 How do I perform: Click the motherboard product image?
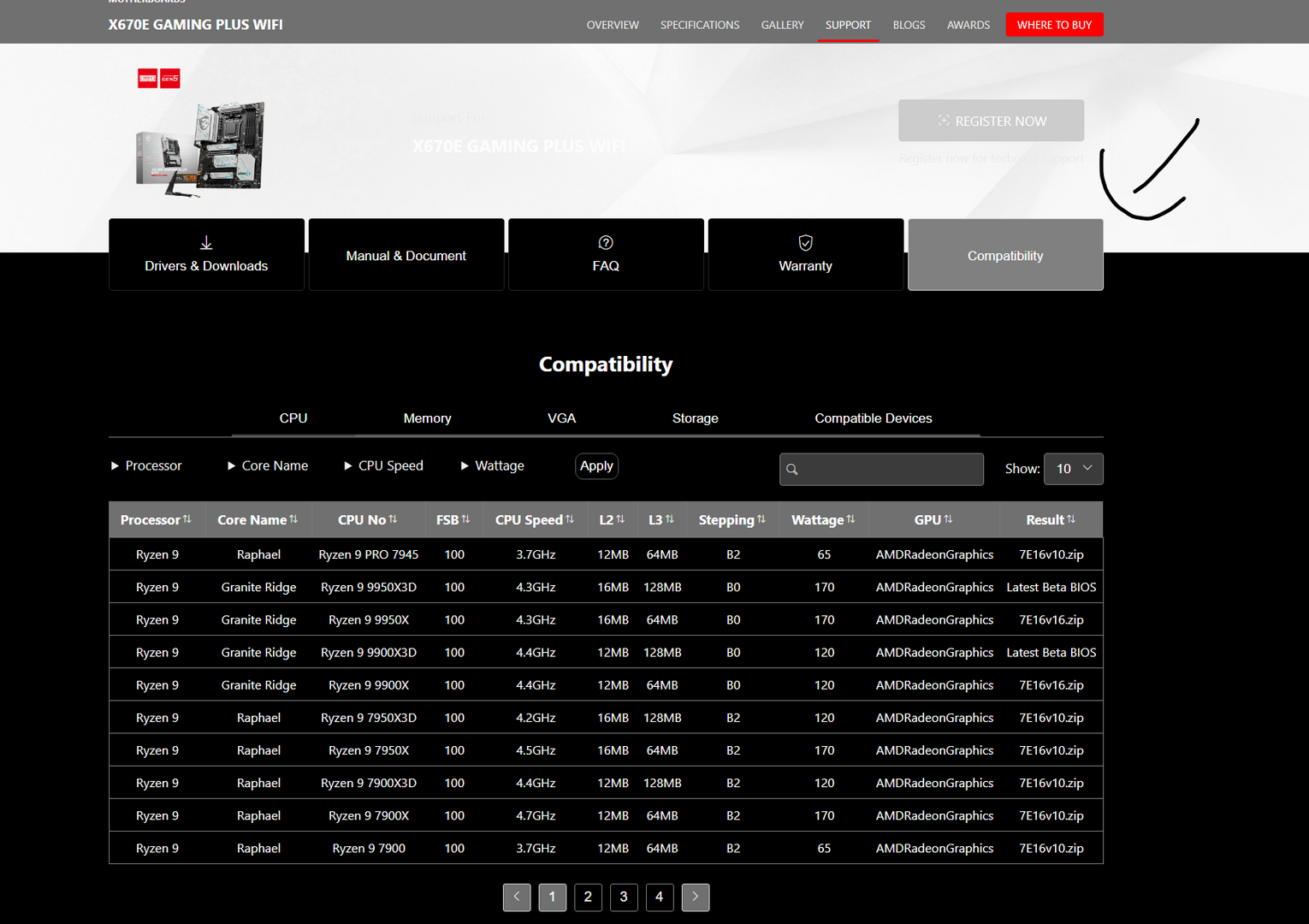(x=201, y=148)
